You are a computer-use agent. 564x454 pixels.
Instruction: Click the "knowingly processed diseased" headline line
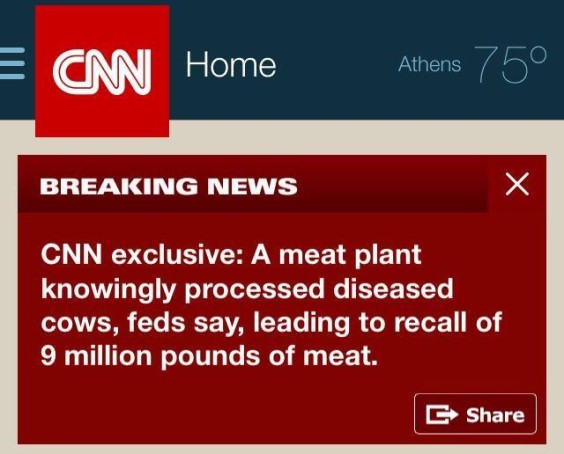coord(247,290)
